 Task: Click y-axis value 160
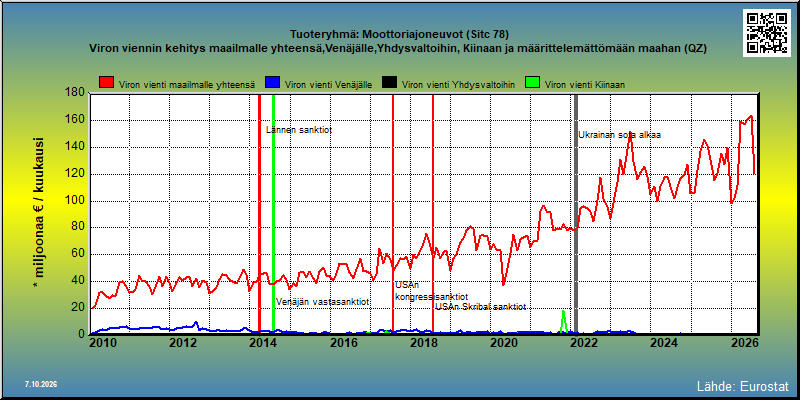pos(76,120)
